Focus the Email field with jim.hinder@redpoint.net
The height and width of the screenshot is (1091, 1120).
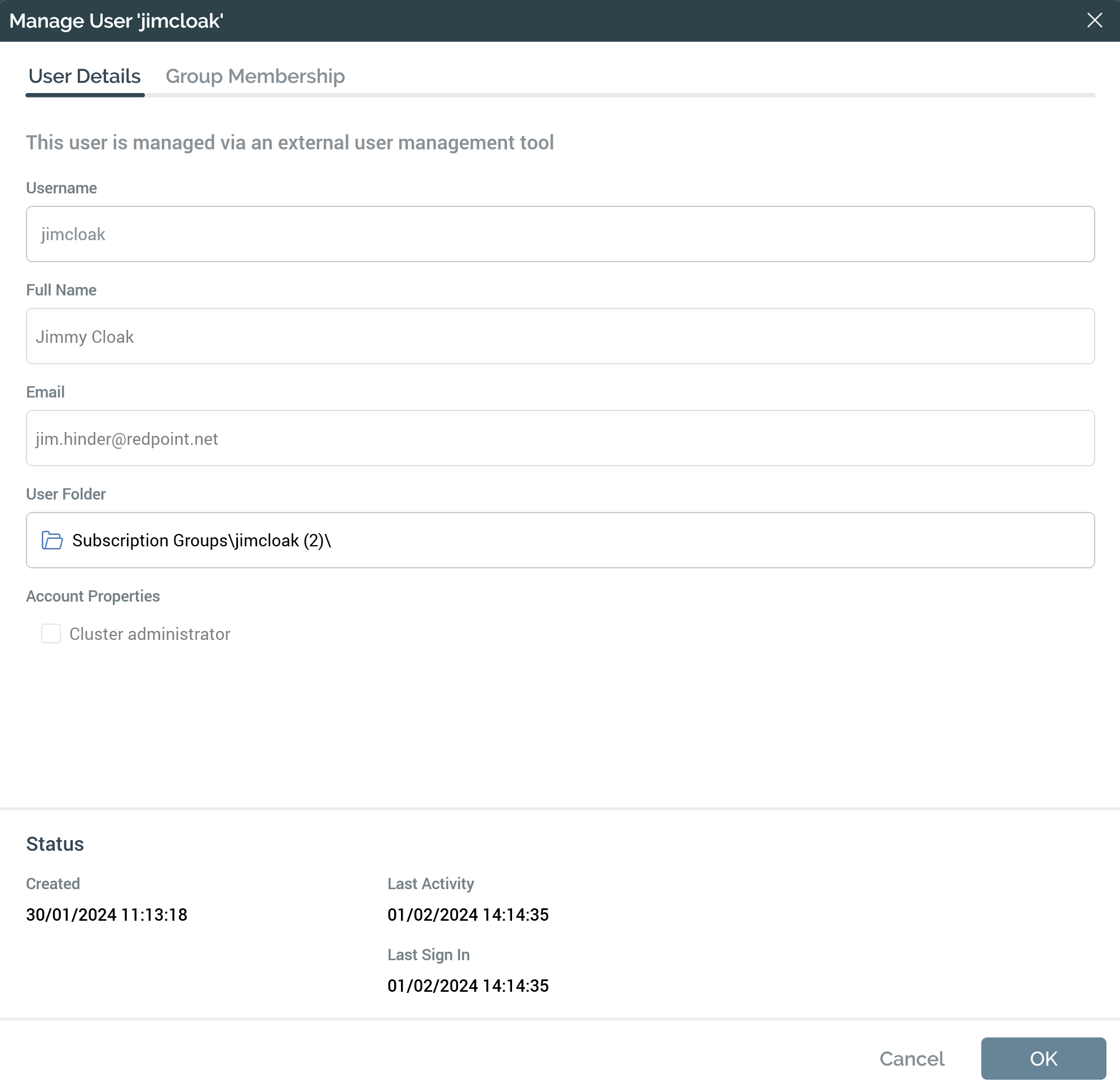(x=559, y=438)
